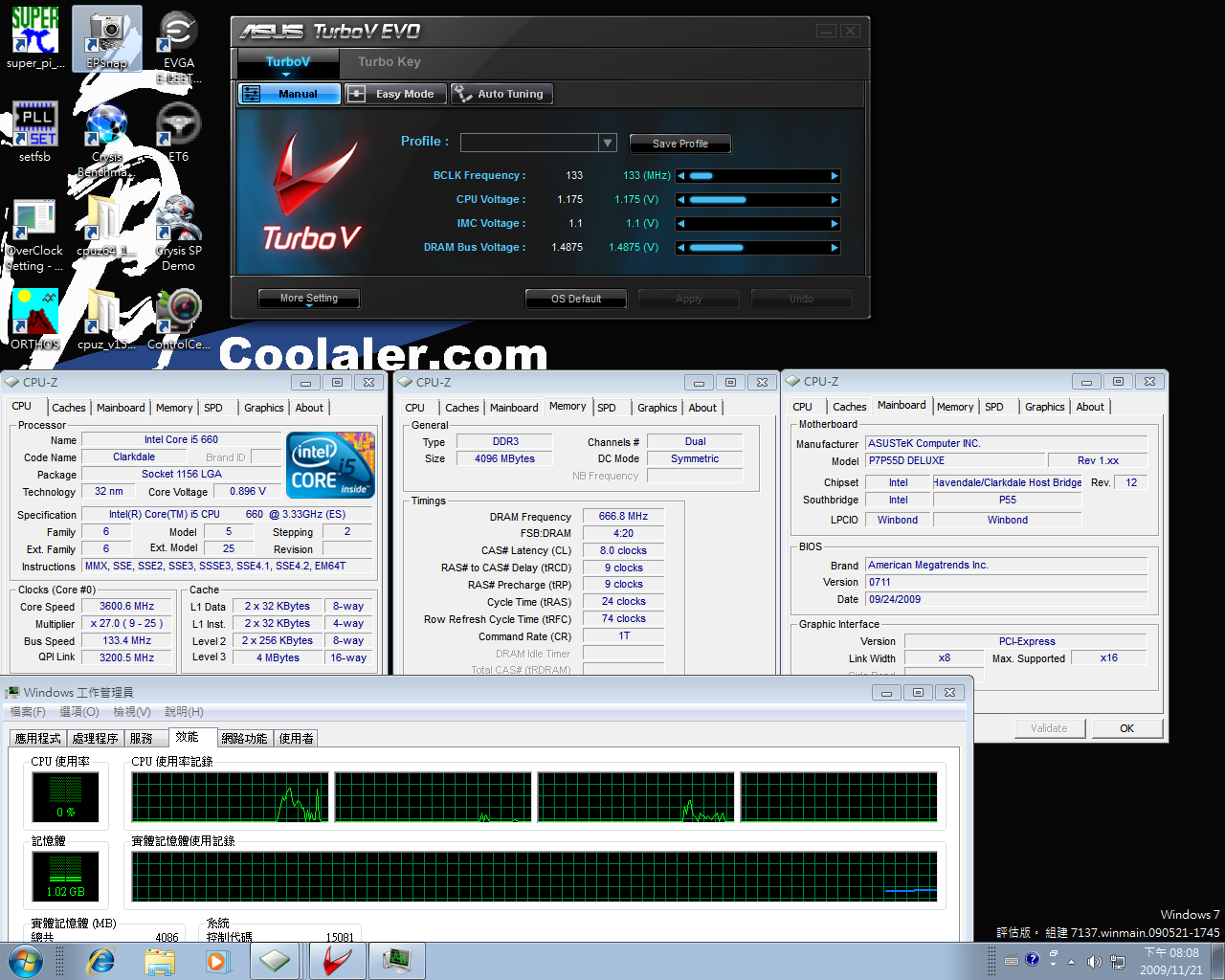Image resolution: width=1225 pixels, height=980 pixels.
Task: Open Windows Explorer from the taskbar
Action: [x=160, y=961]
